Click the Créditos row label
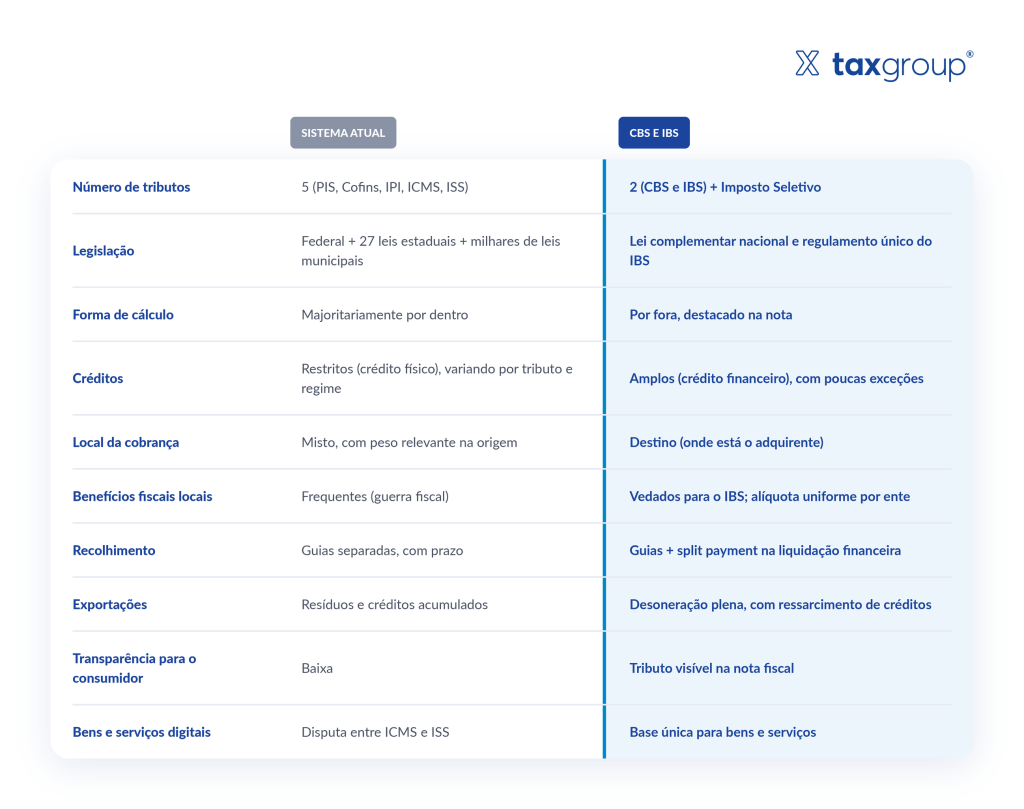 [x=97, y=378]
